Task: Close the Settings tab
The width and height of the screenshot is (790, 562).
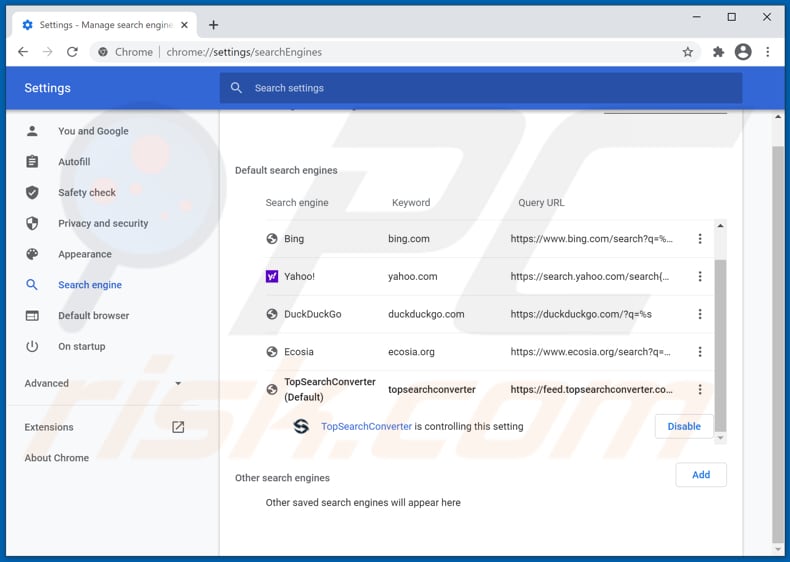Action: [x=184, y=25]
